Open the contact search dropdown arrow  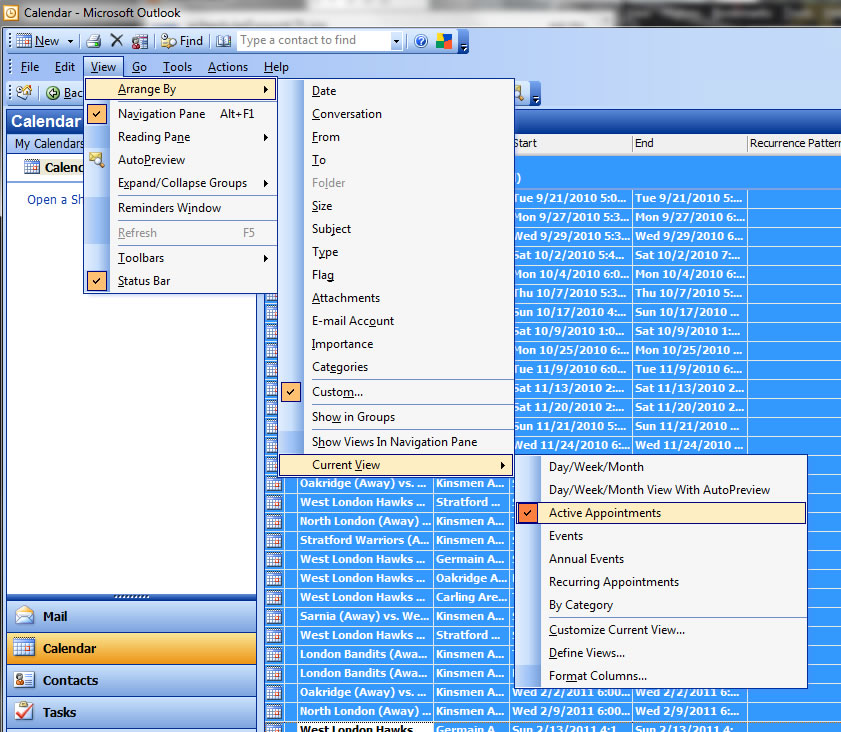pos(396,41)
